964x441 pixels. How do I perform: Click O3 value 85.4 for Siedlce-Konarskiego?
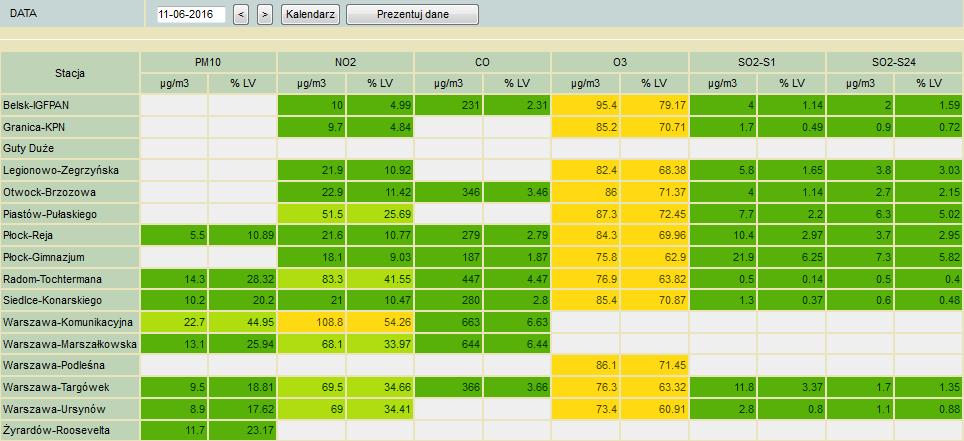tap(585, 300)
